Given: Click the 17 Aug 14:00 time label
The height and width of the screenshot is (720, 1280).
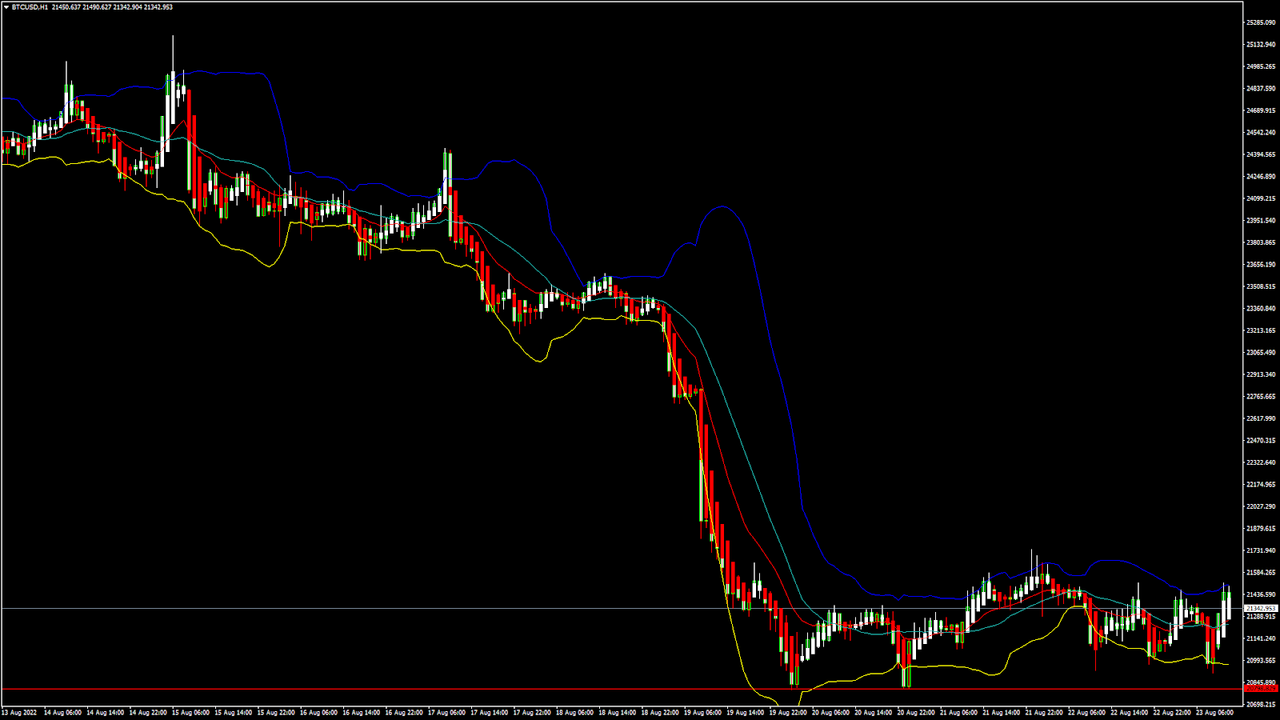Looking at the screenshot, I should [x=490, y=713].
